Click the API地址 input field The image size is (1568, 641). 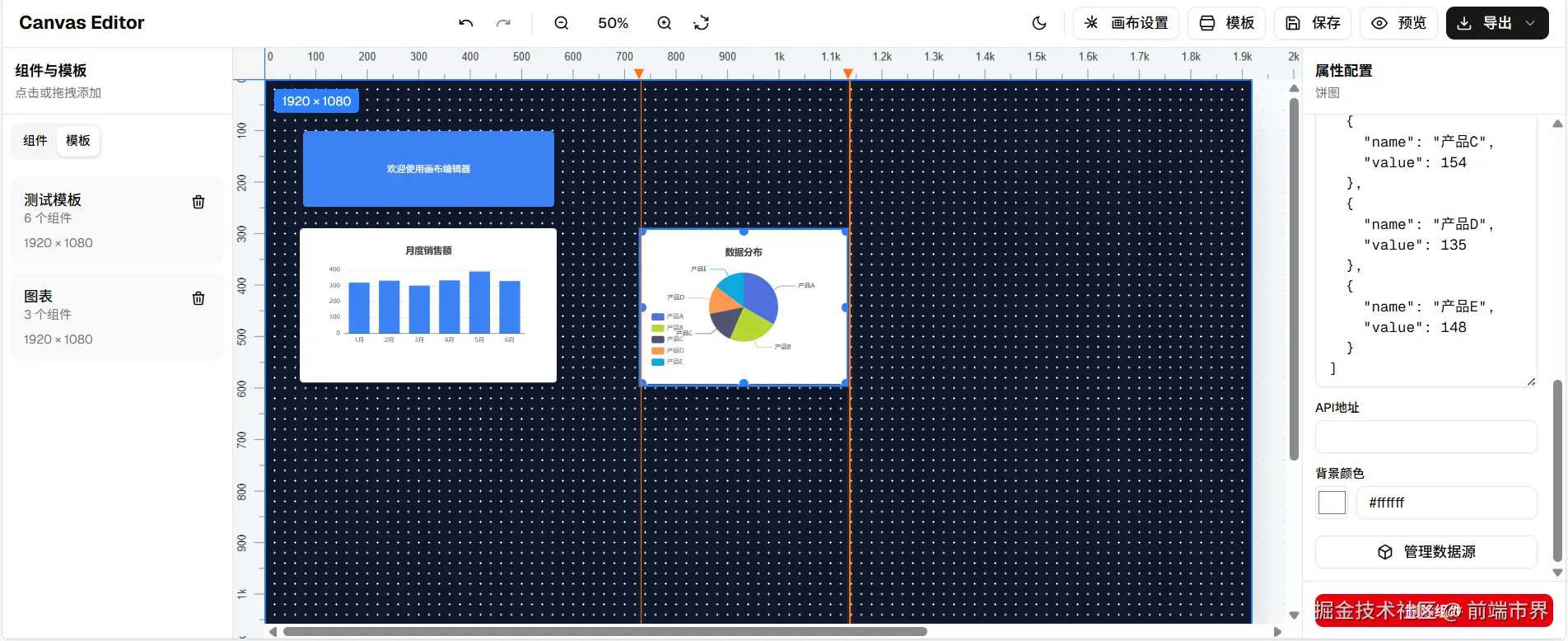[x=1426, y=437]
